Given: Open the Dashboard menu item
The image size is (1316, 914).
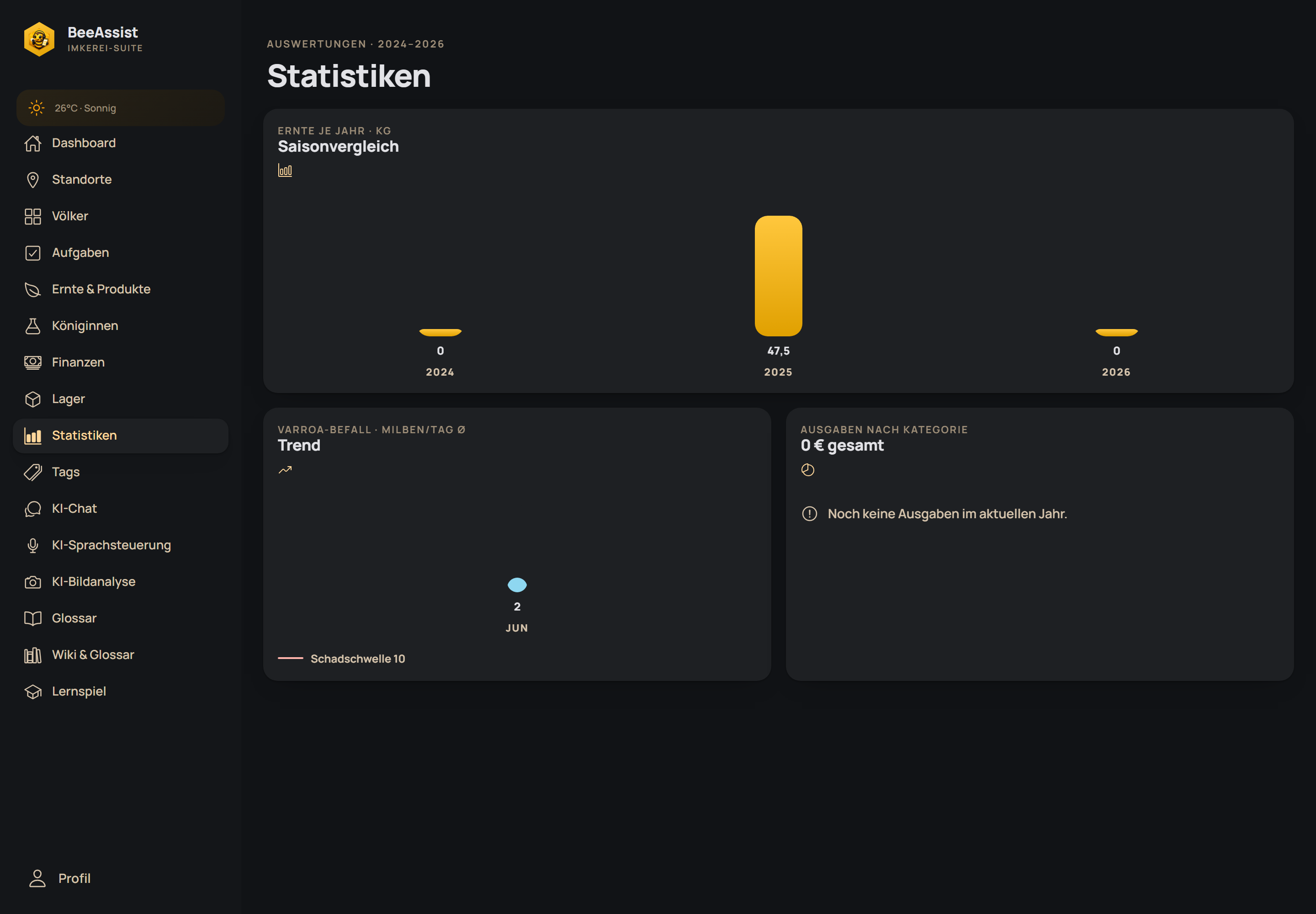Looking at the screenshot, I should point(120,143).
